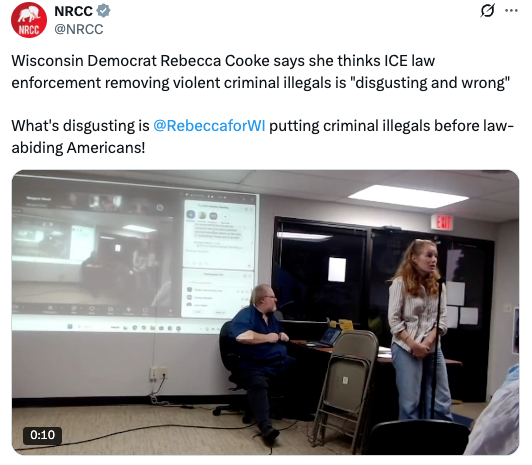Open the Grok slashed-circle icon
Viewport: 532px width, 465px height.
(488, 11)
